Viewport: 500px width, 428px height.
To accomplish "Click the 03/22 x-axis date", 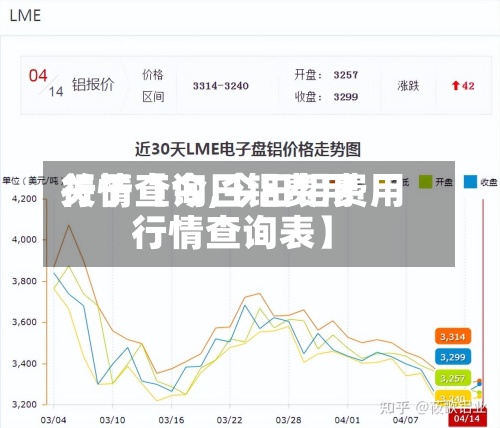I will tap(229, 420).
